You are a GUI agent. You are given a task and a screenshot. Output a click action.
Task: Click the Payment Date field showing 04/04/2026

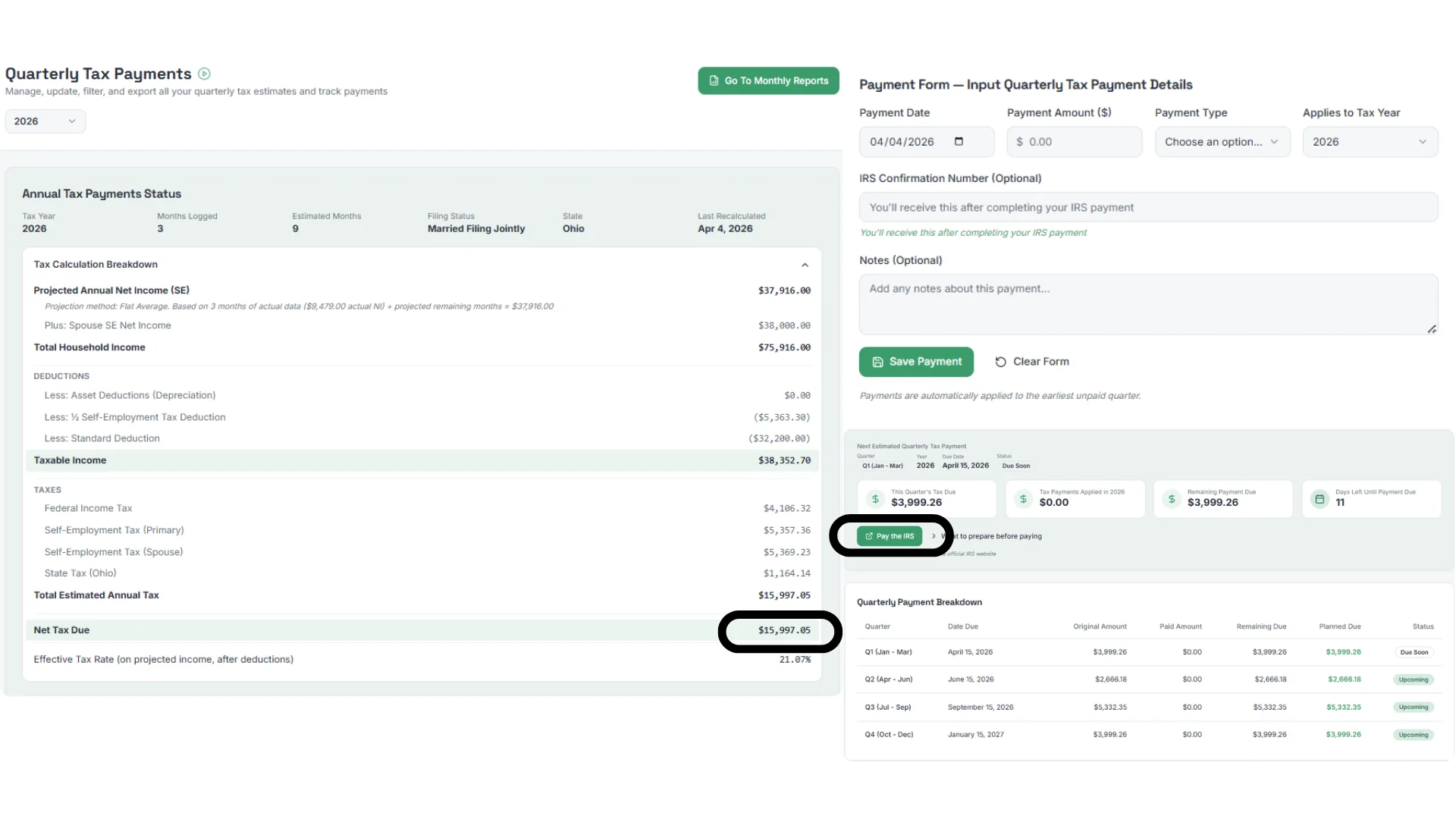click(926, 142)
